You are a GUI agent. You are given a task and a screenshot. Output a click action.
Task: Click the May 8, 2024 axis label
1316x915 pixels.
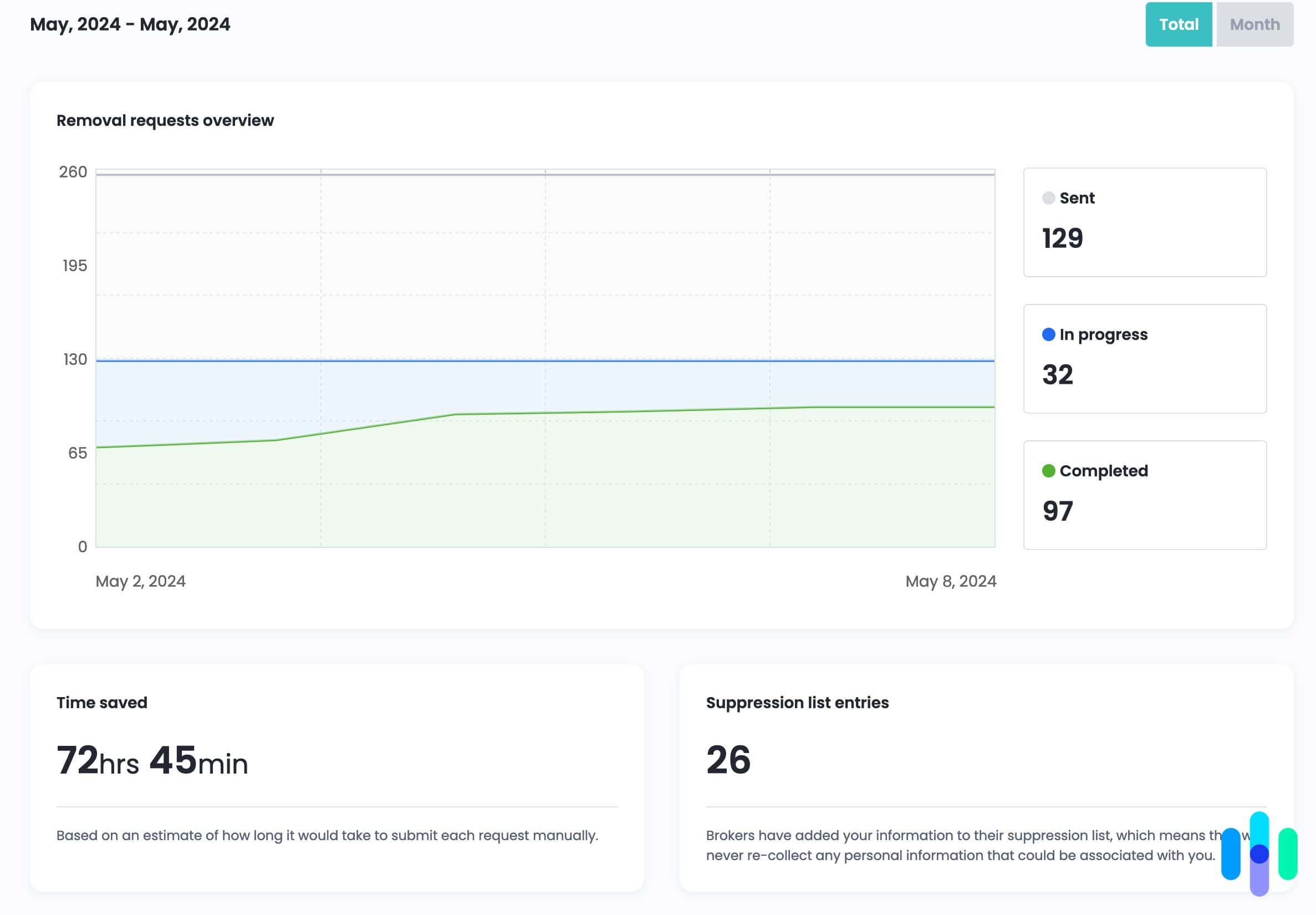950,581
